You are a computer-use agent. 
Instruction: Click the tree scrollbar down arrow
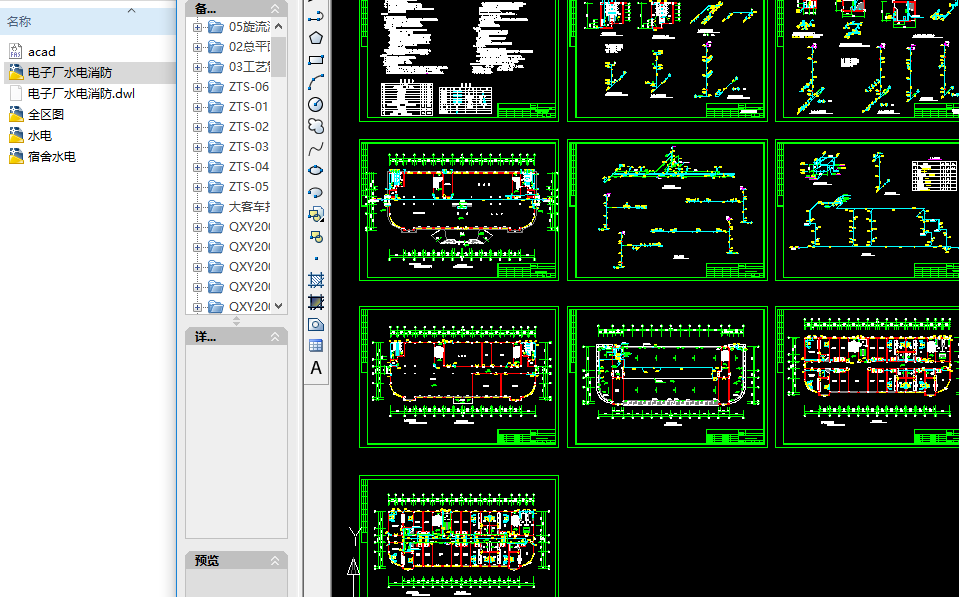point(279,306)
